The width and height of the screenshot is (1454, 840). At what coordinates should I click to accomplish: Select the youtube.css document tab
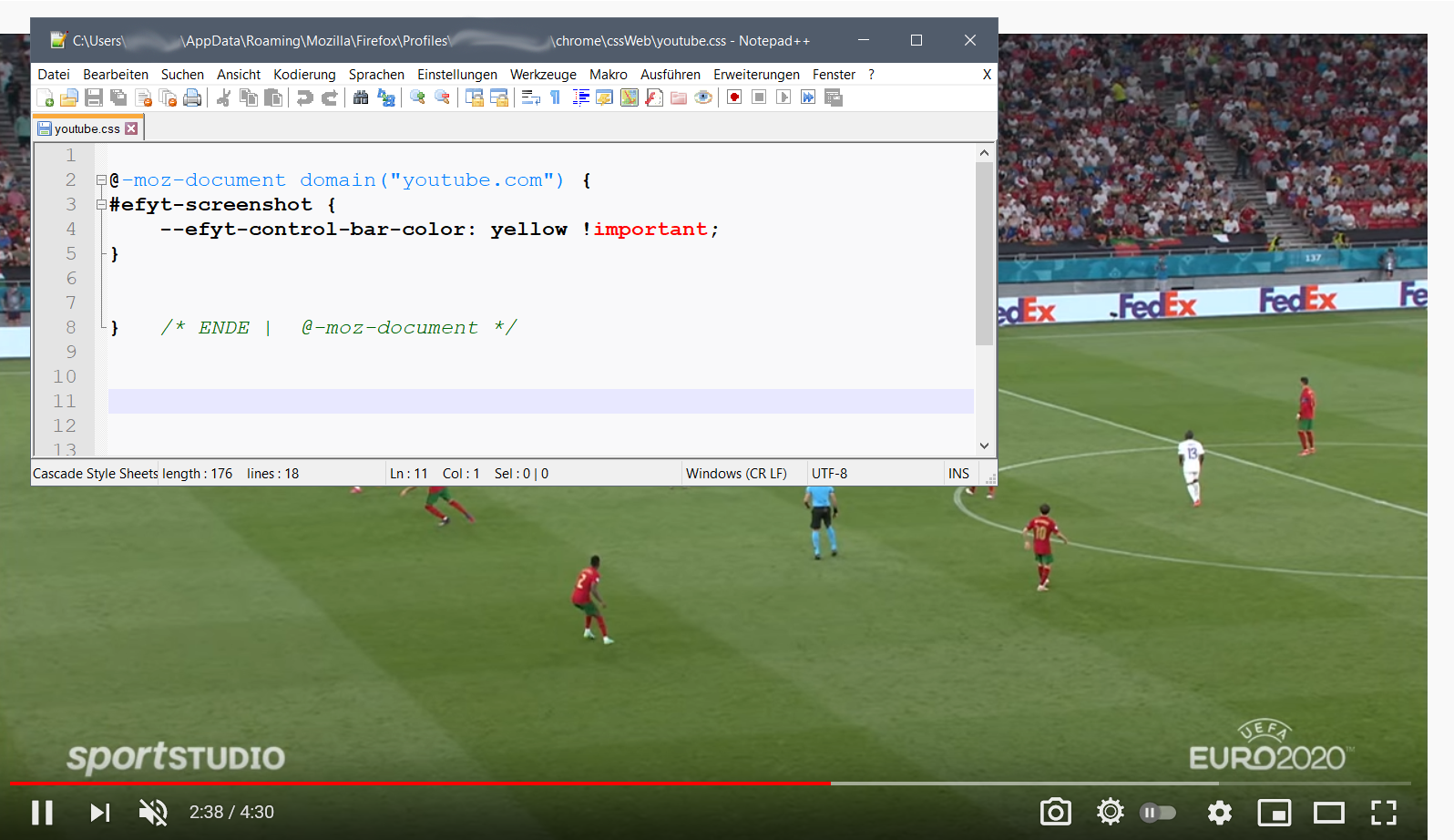87,128
